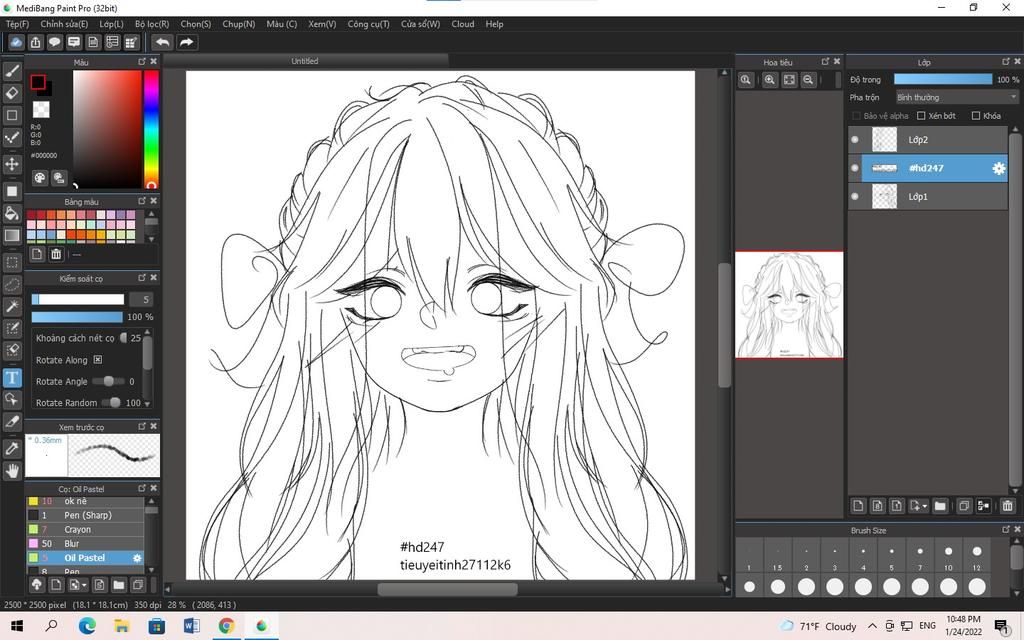The width and height of the screenshot is (1024, 640).
Task: Select the Hand tool
Action: click(12, 470)
